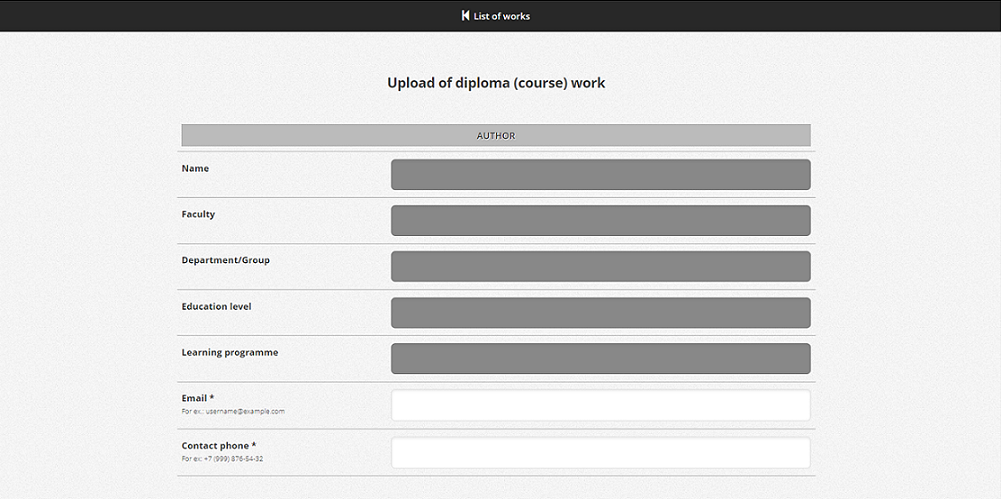Click the Department/Group disabled field
This screenshot has width=1001, height=499.
600,267
